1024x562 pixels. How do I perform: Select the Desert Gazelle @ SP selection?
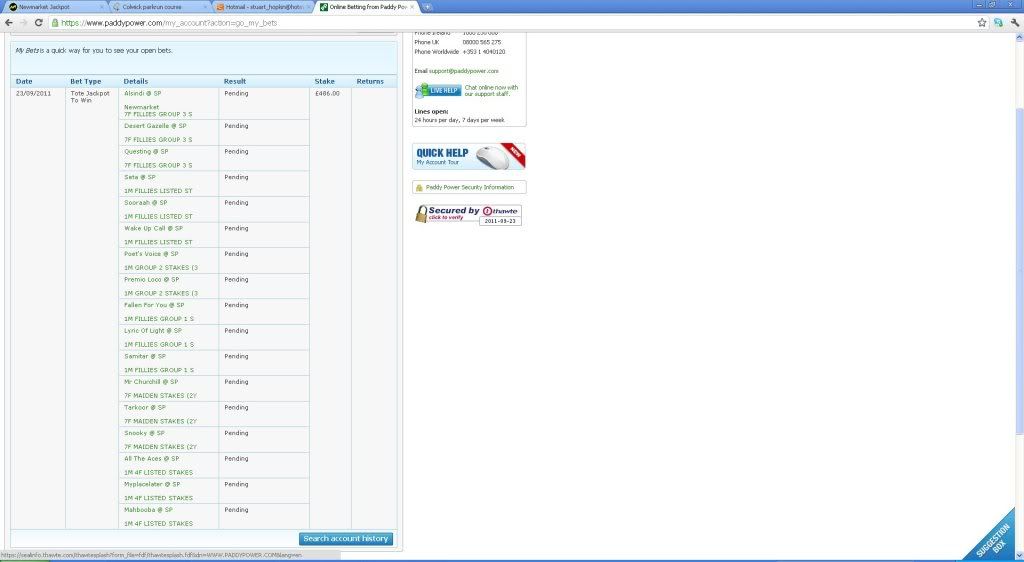(x=155, y=126)
